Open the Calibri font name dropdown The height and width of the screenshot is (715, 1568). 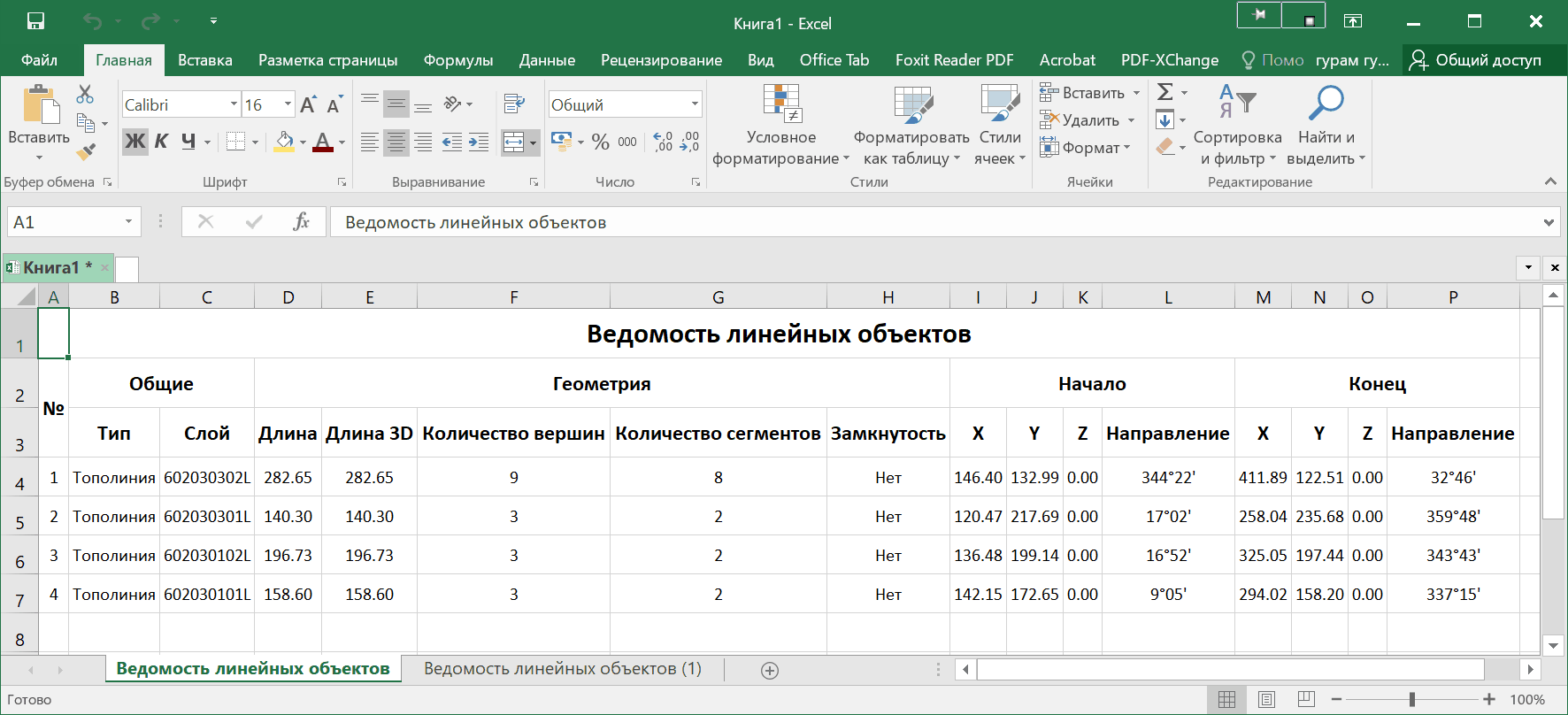pyautogui.click(x=234, y=104)
